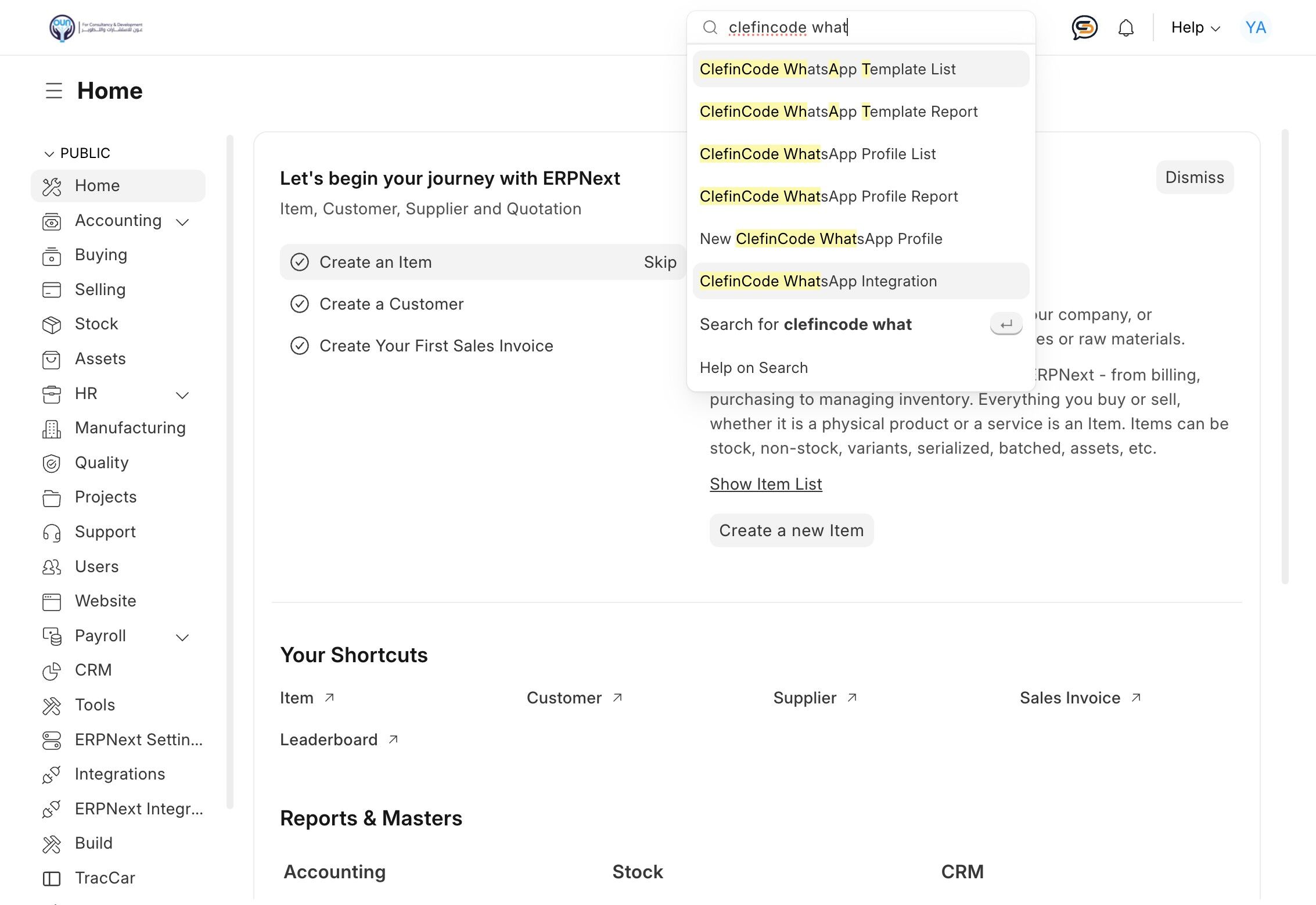This screenshot has width=1316, height=905.
Task: Expand the Accounting sidebar section chevron
Action: pos(182,222)
